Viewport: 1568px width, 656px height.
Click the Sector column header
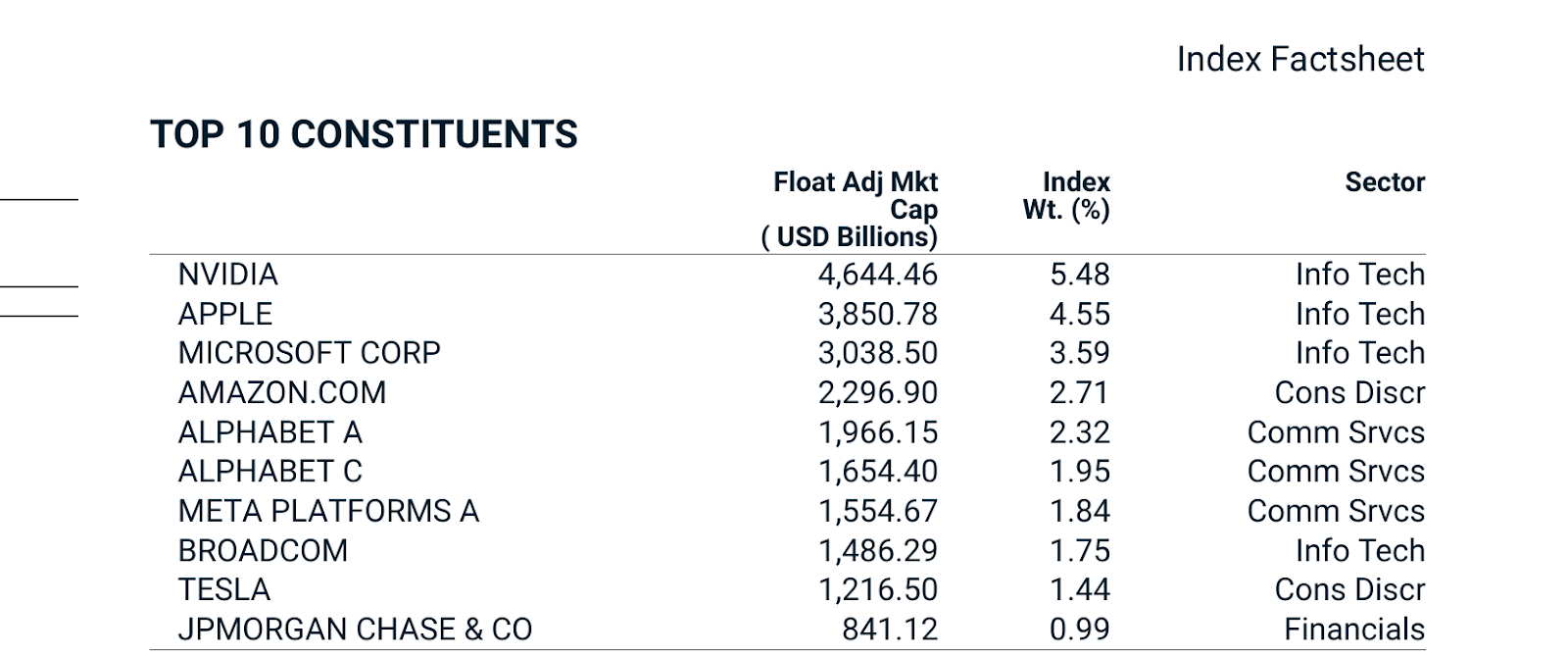coord(1384,182)
